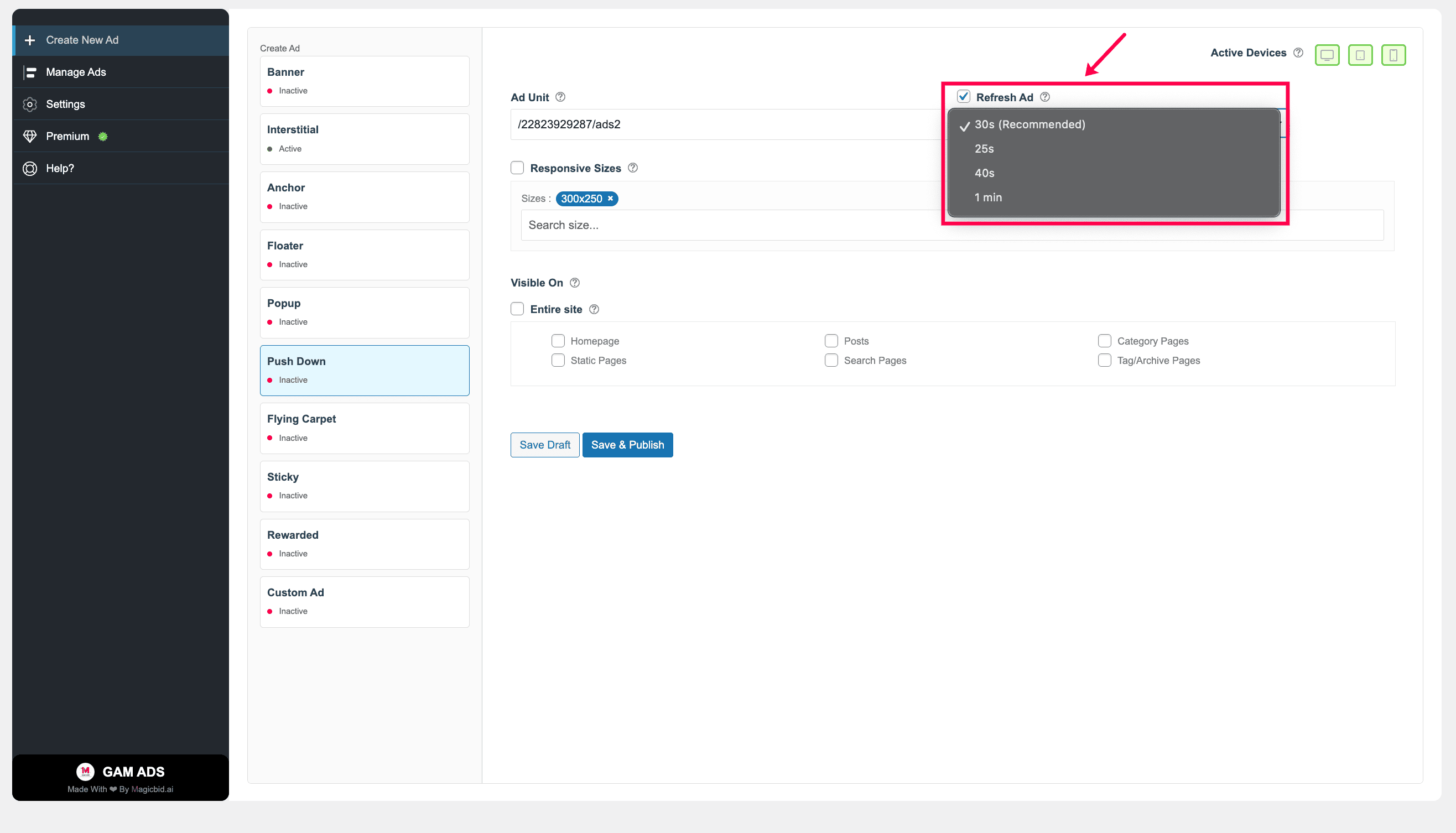The height and width of the screenshot is (833, 1456).
Task: Click the Refresh Ad help icon
Action: click(x=1044, y=97)
